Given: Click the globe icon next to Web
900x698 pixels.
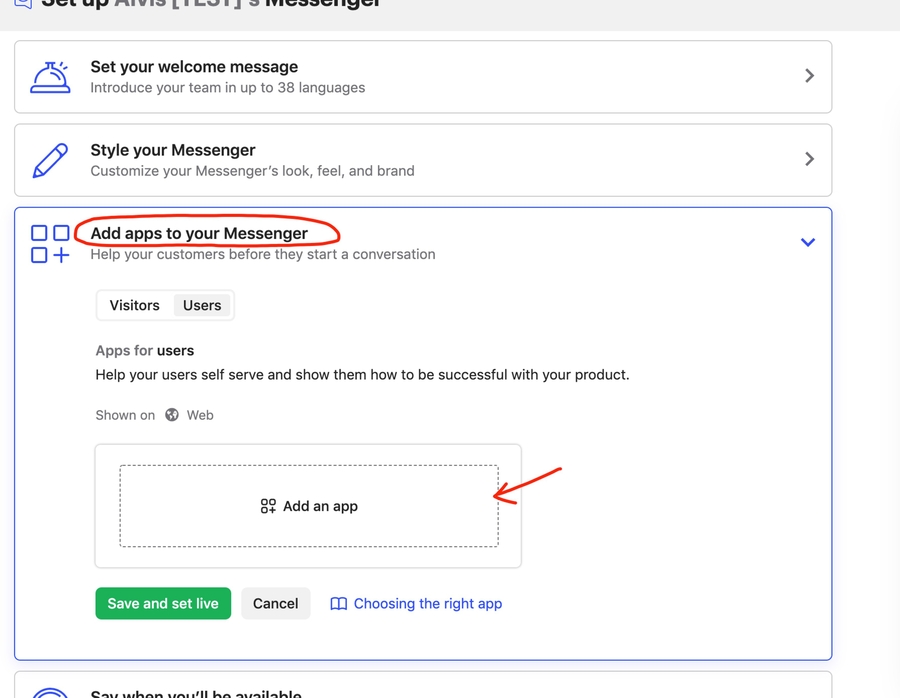Looking at the screenshot, I should pos(172,415).
